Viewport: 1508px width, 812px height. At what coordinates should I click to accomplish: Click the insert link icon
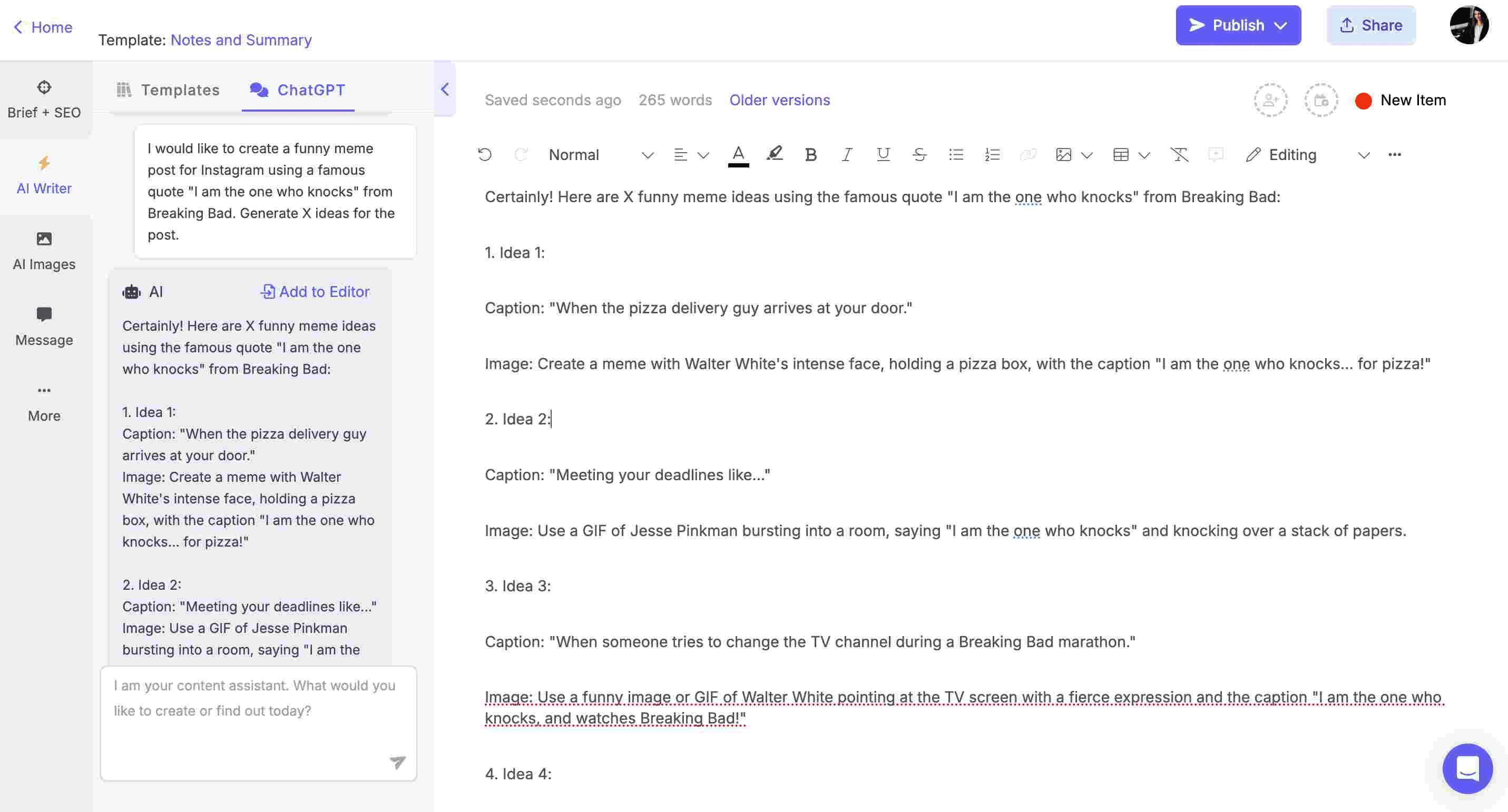(x=1028, y=154)
